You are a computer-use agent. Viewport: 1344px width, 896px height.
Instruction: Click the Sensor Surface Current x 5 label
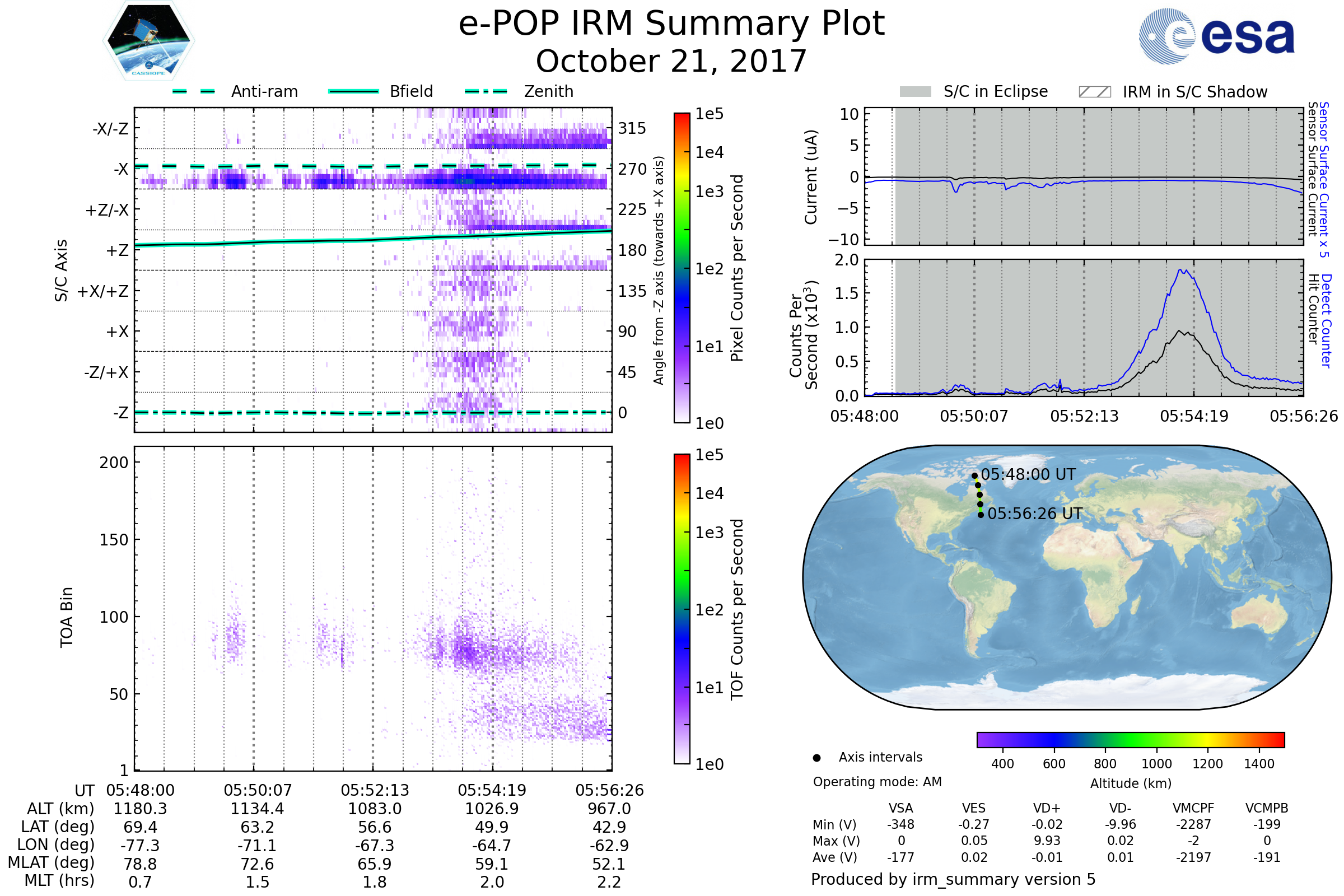click(1324, 179)
